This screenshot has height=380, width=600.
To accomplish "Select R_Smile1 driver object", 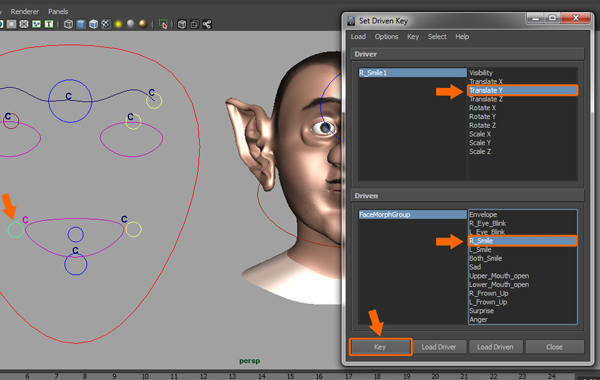I will tap(412, 73).
